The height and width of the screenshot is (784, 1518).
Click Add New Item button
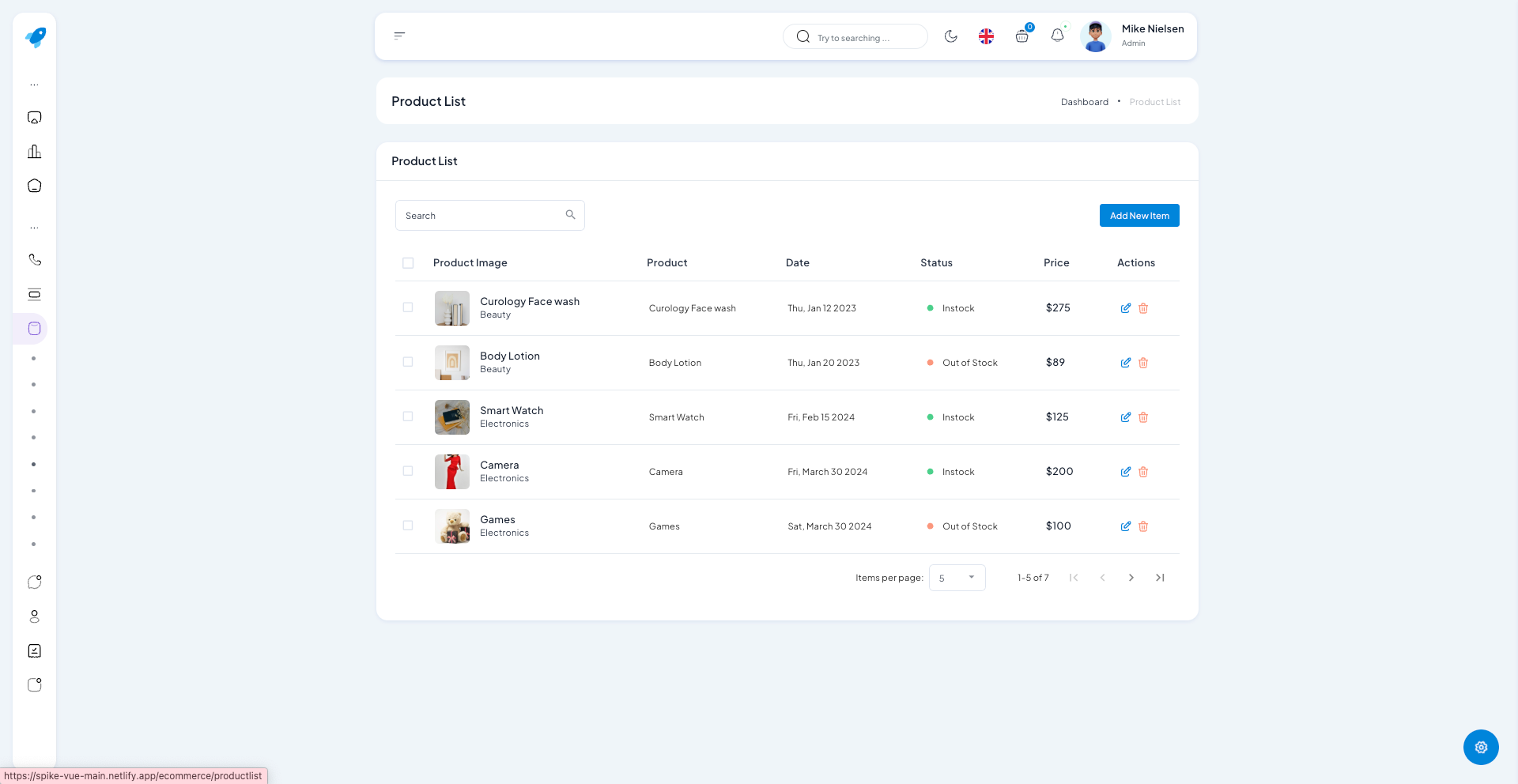click(1138, 216)
